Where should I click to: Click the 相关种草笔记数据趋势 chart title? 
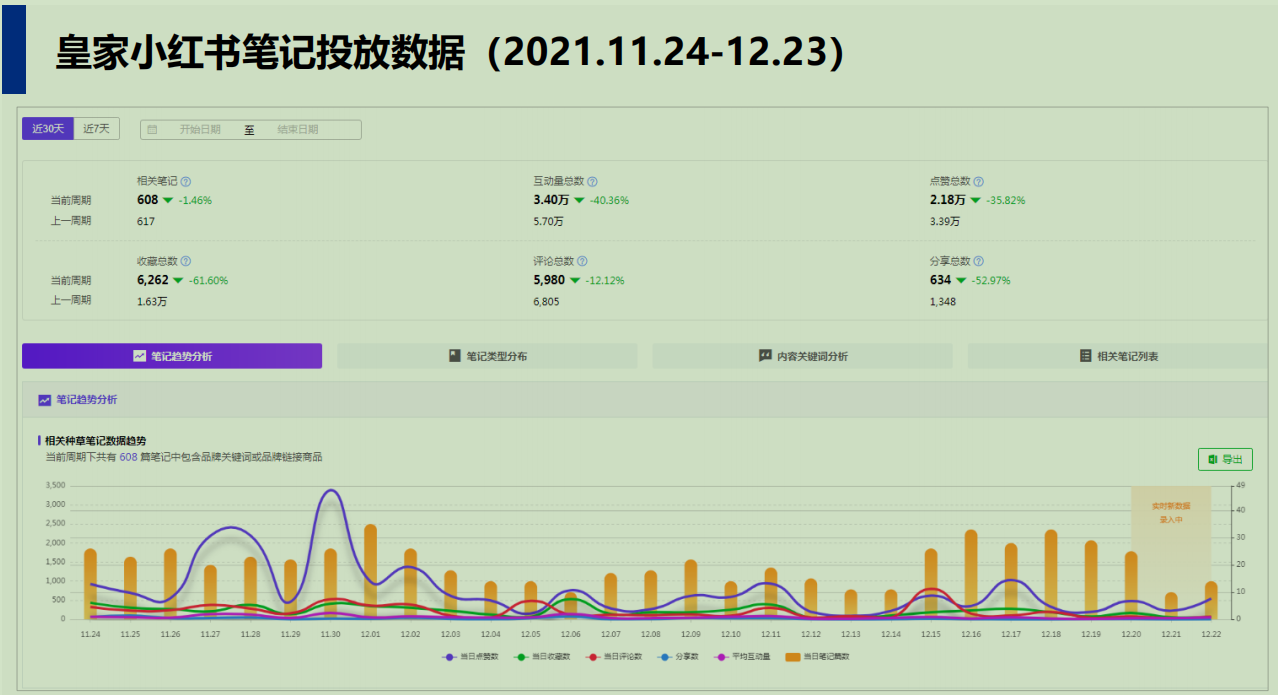pyautogui.click(x=95, y=440)
